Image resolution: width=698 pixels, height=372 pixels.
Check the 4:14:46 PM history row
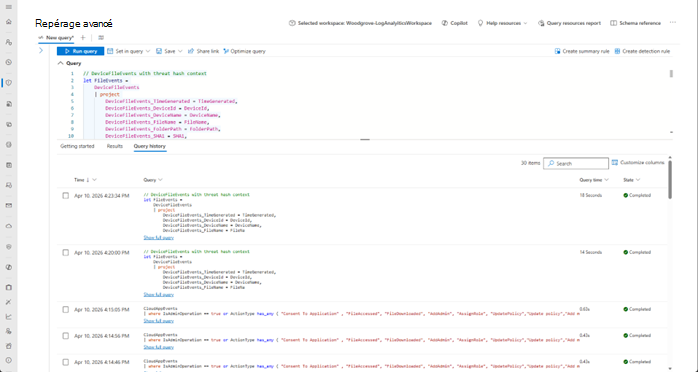pos(65,362)
